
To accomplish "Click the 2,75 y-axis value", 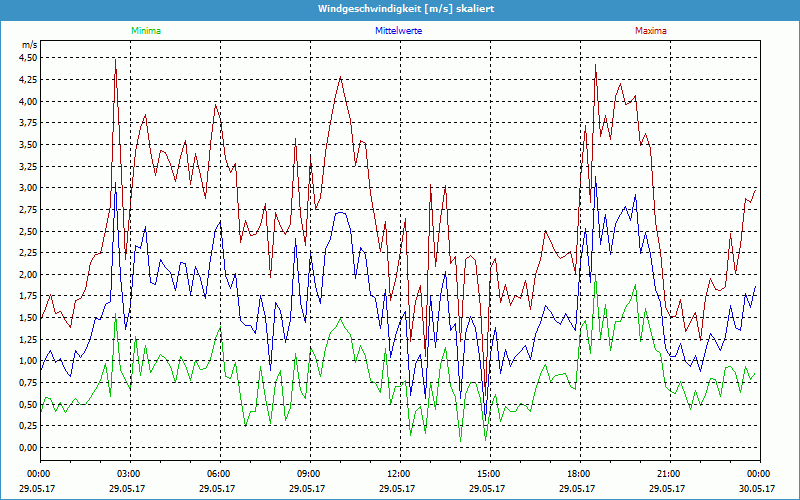I will point(29,210).
